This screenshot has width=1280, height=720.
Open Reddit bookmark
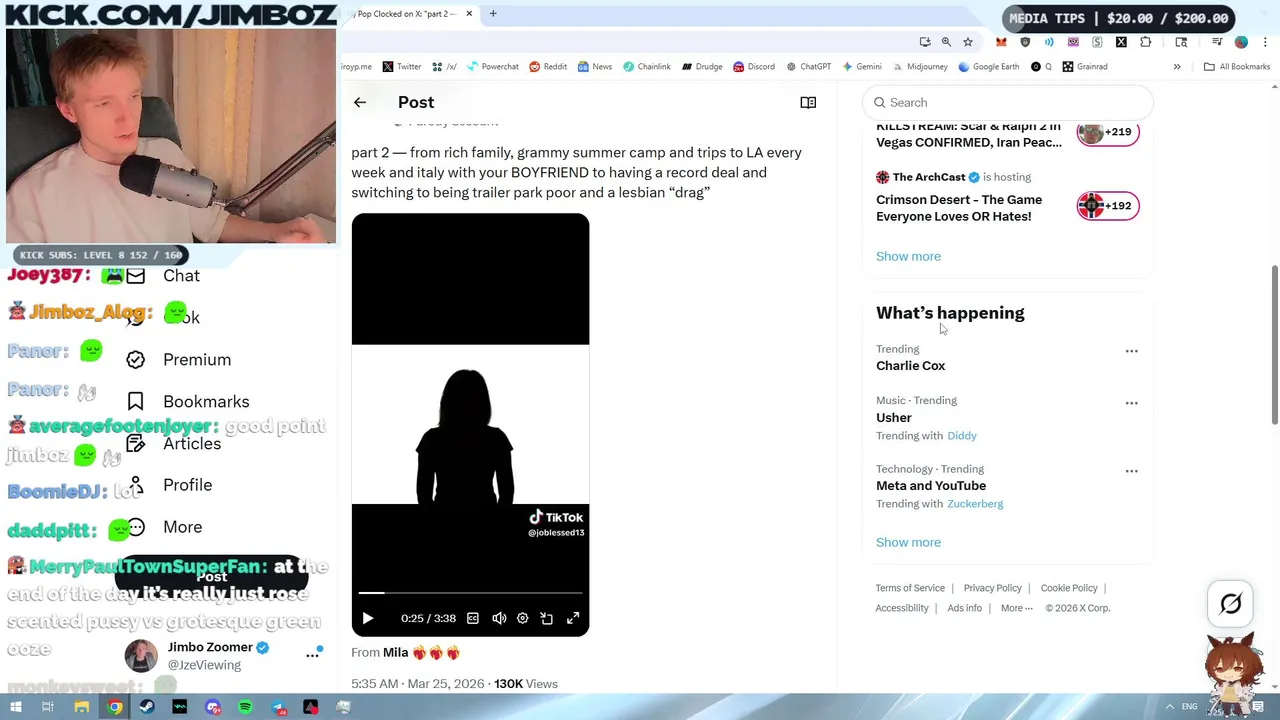click(x=548, y=67)
